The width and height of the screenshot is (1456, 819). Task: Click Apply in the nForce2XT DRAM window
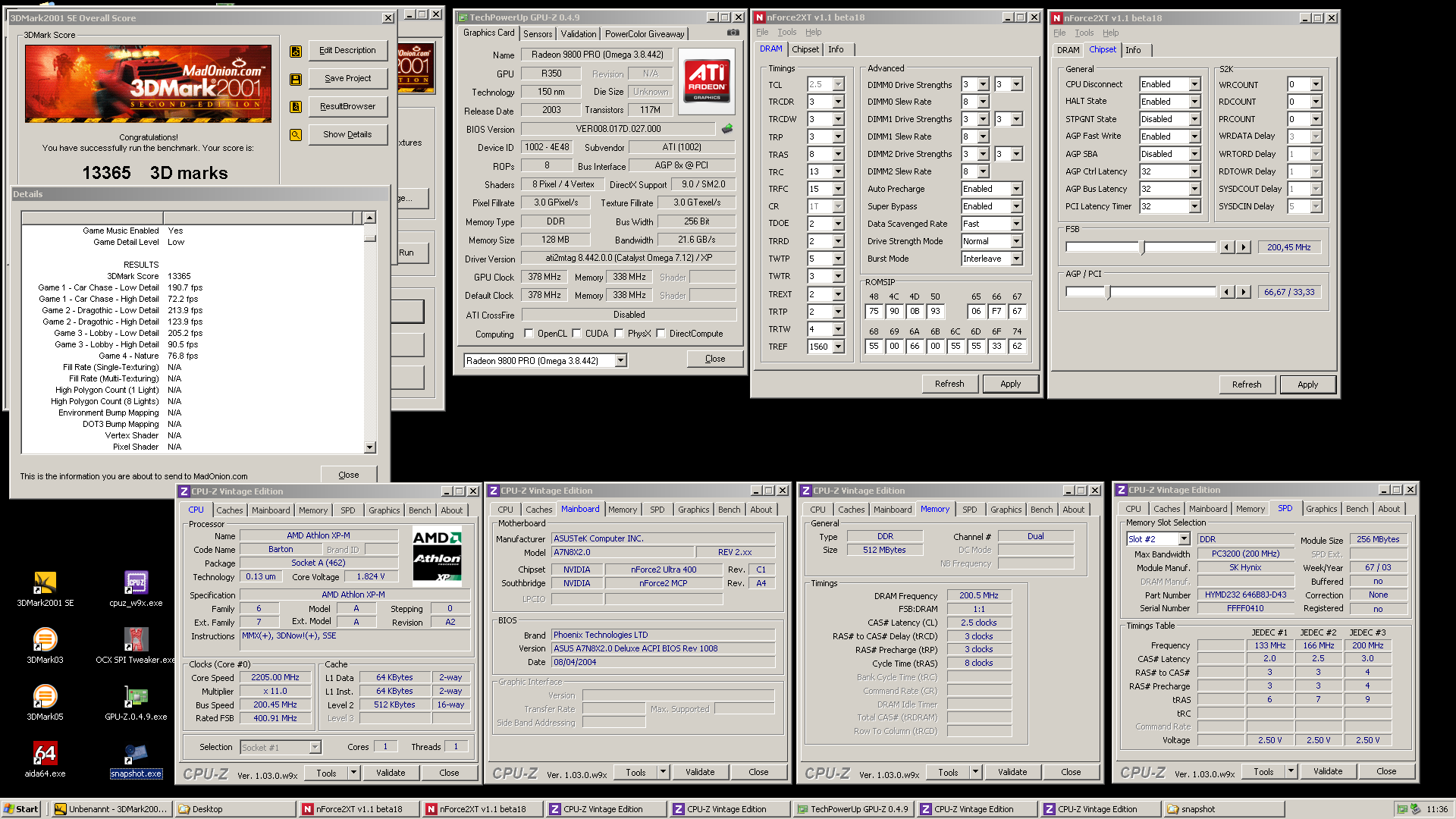tap(1010, 384)
